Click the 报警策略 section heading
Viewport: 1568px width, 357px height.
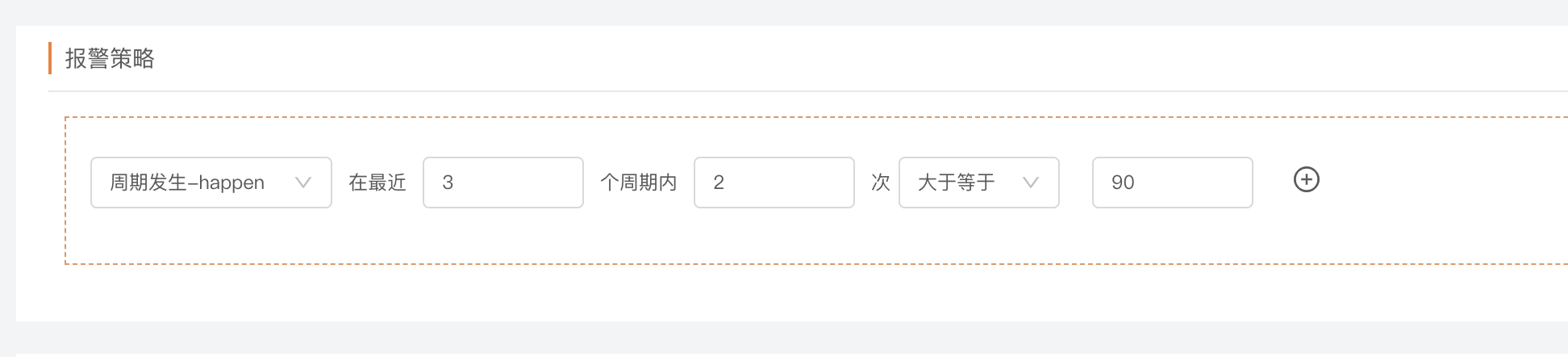coord(110,59)
